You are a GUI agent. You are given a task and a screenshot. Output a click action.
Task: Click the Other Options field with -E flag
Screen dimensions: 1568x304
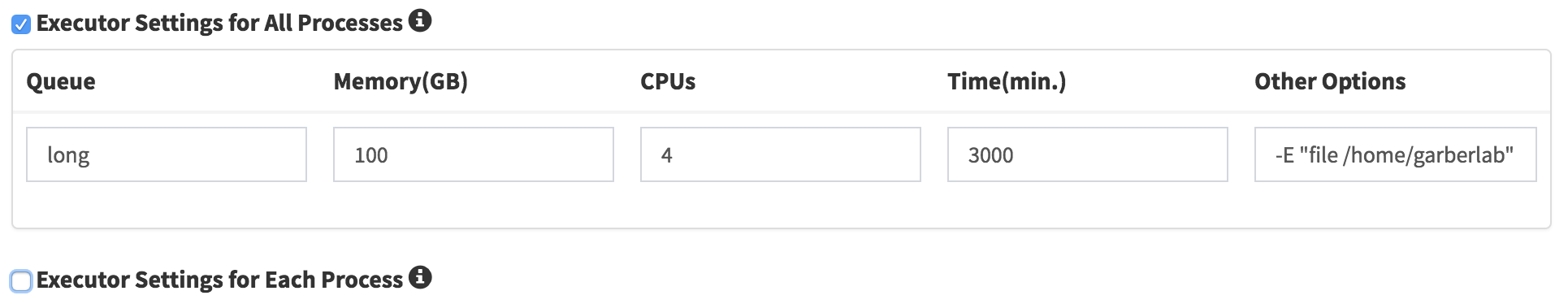(1396, 154)
